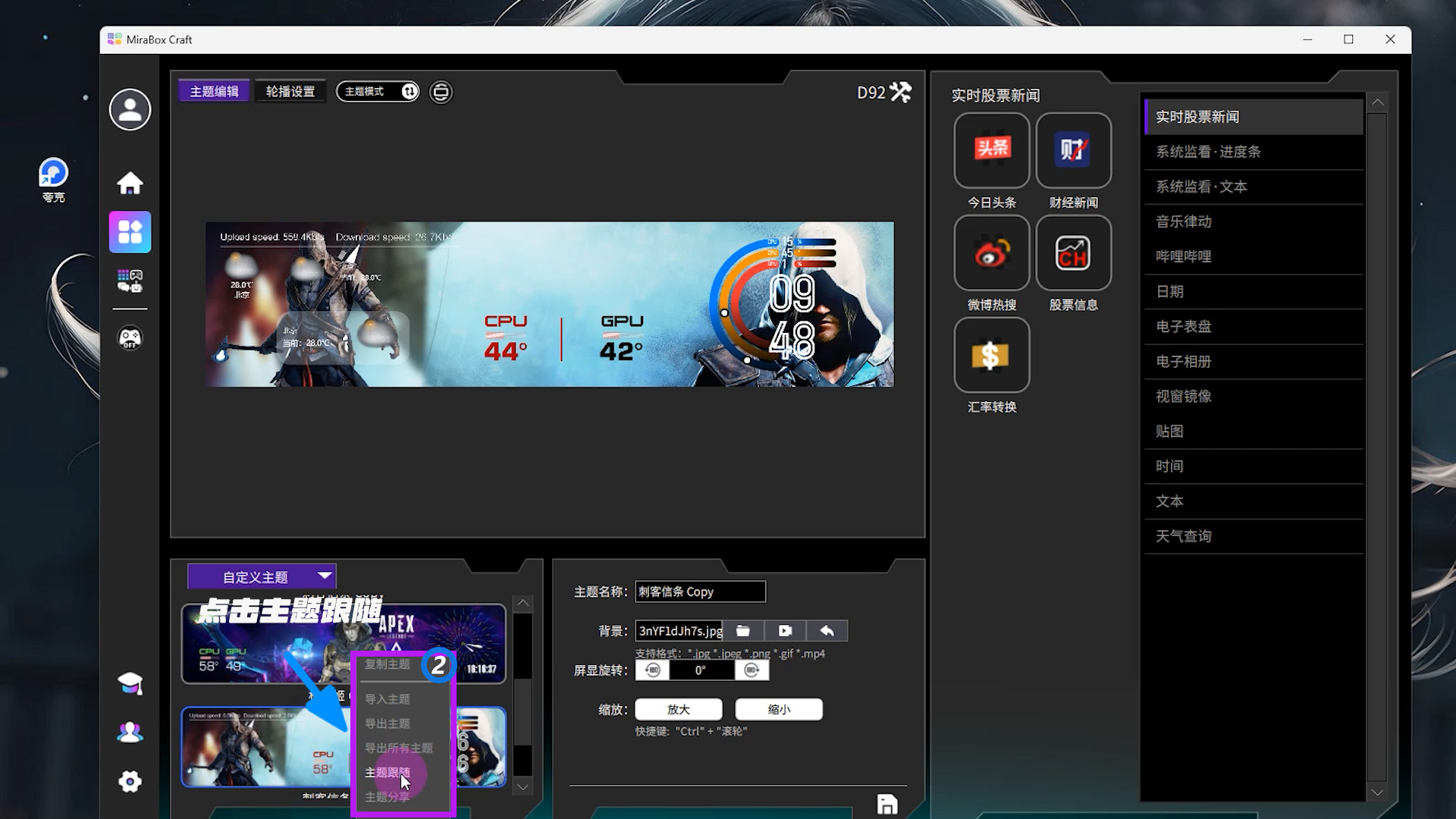Rotate screen counterclockwise 180 icon

click(x=653, y=670)
